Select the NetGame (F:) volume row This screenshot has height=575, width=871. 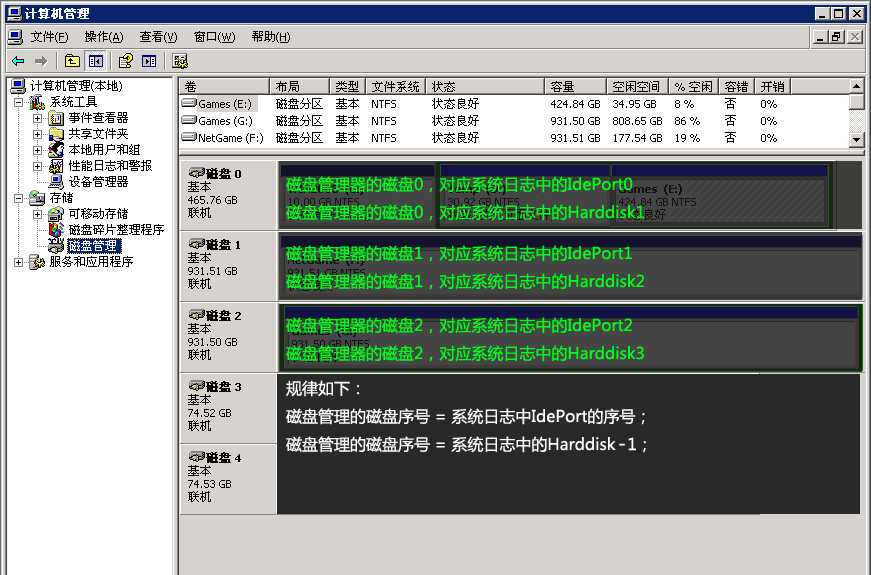(x=514, y=138)
